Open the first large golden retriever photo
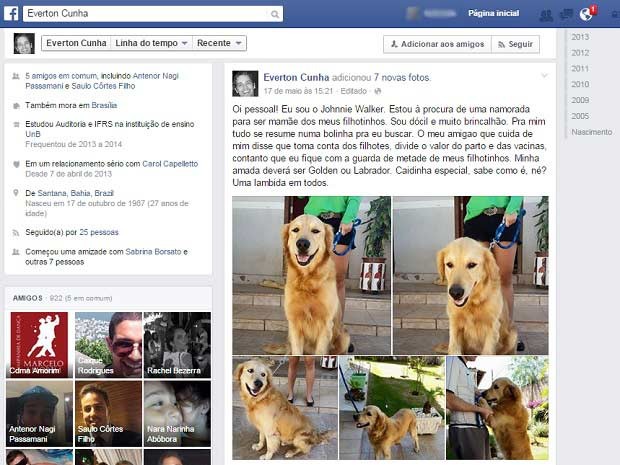This screenshot has height=465, width=620. coord(312,275)
